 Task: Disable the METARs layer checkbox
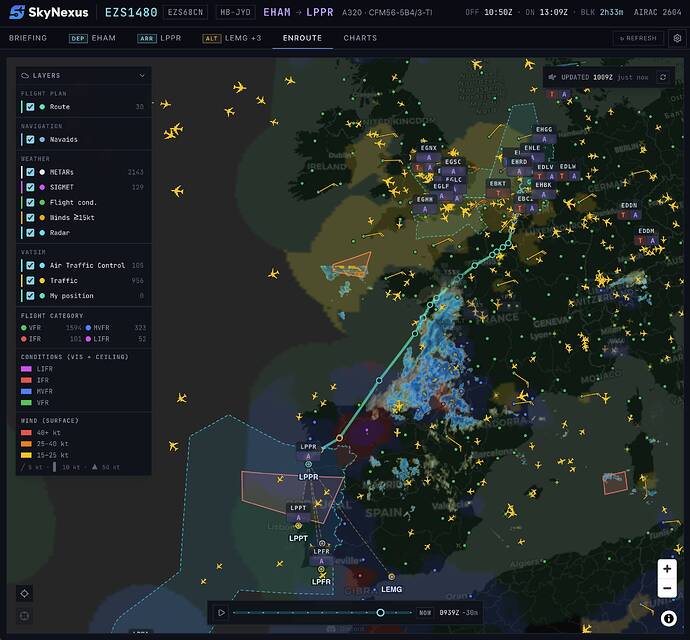coord(30,172)
